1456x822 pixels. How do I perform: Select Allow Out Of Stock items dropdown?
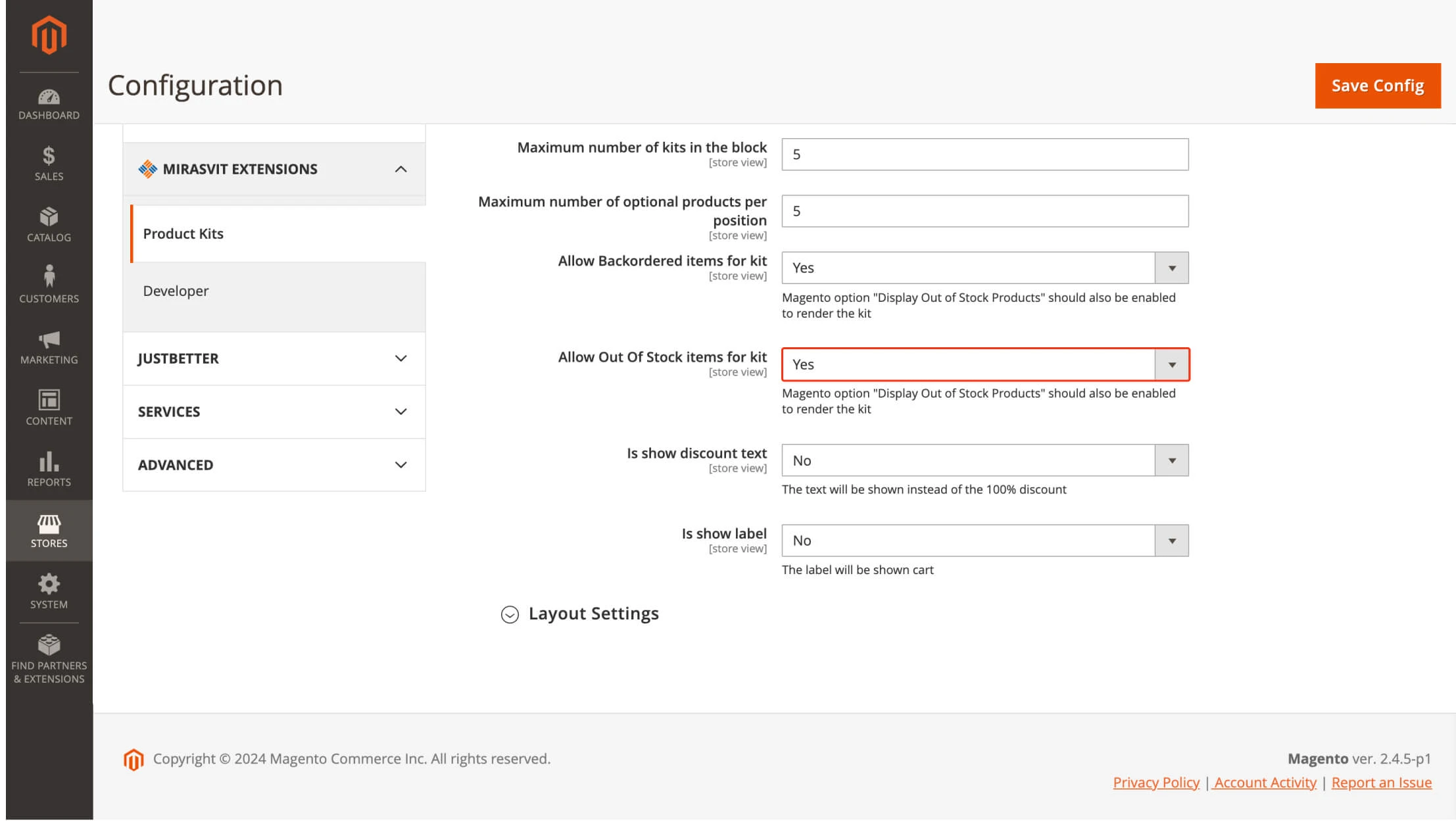point(985,364)
